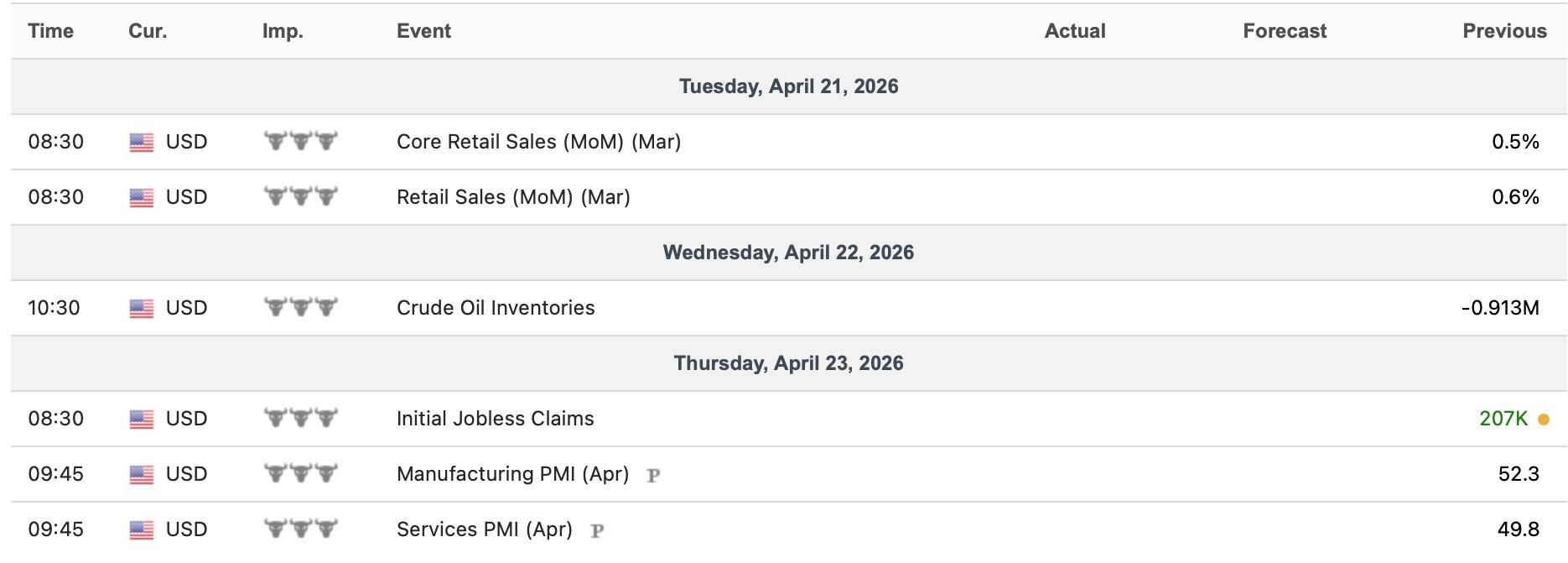Screen dimensions: 1568x563
Task: Click the Forecast column header
Action: [1284, 31]
